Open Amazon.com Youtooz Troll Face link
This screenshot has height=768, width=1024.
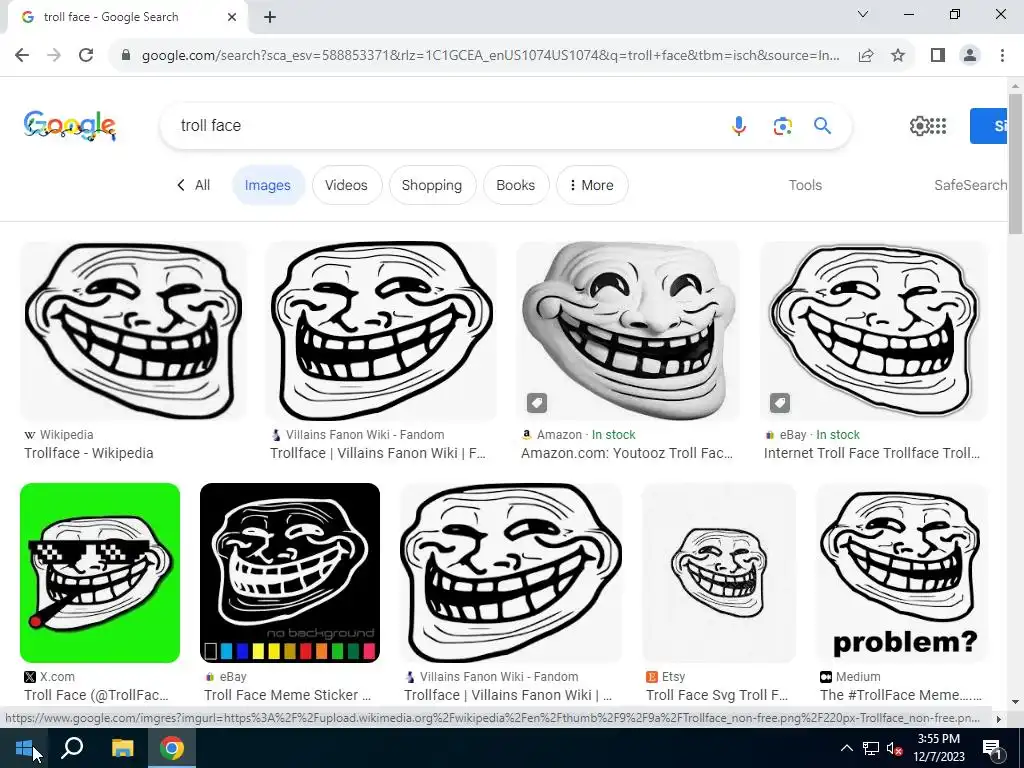point(627,453)
